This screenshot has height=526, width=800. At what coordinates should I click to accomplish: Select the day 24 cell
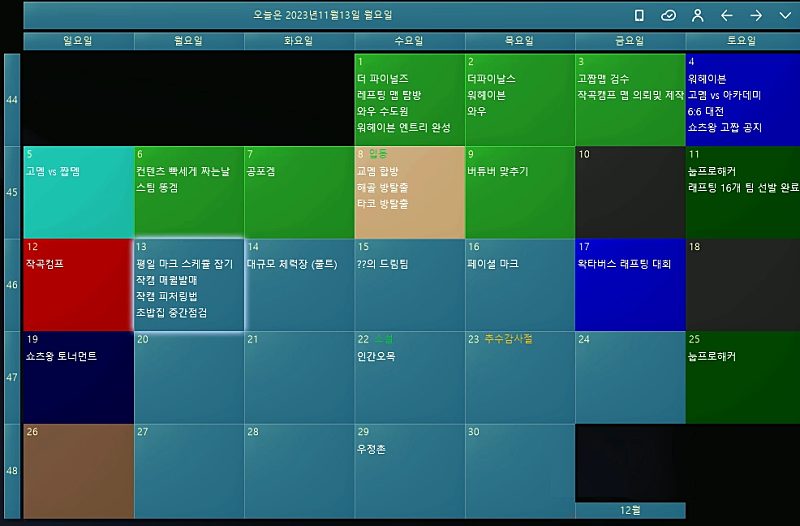click(630, 378)
